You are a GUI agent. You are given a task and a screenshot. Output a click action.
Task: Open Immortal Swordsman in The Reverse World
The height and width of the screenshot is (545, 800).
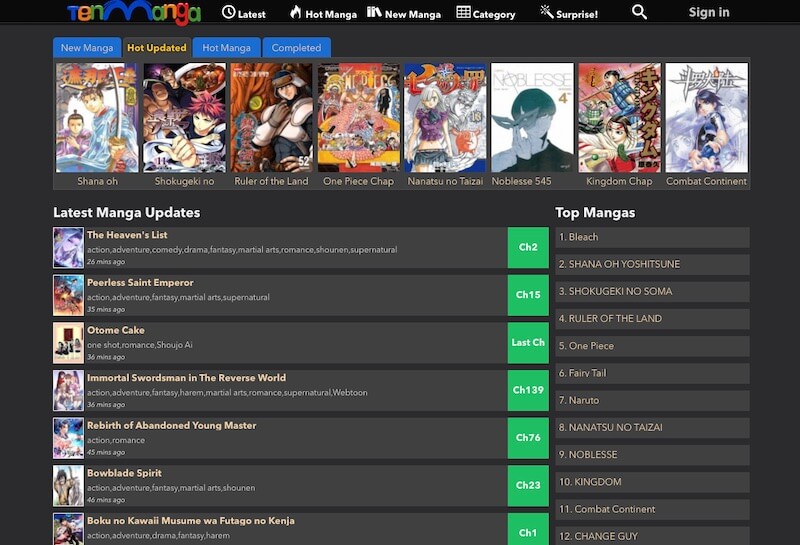coord(186,378)
